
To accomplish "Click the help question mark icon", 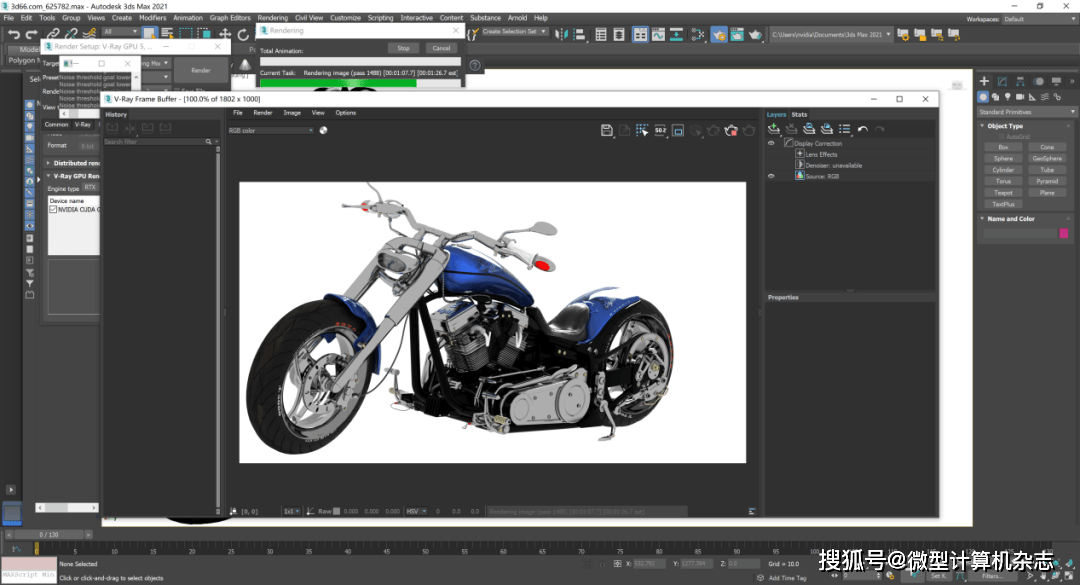I will click(475, 65).
